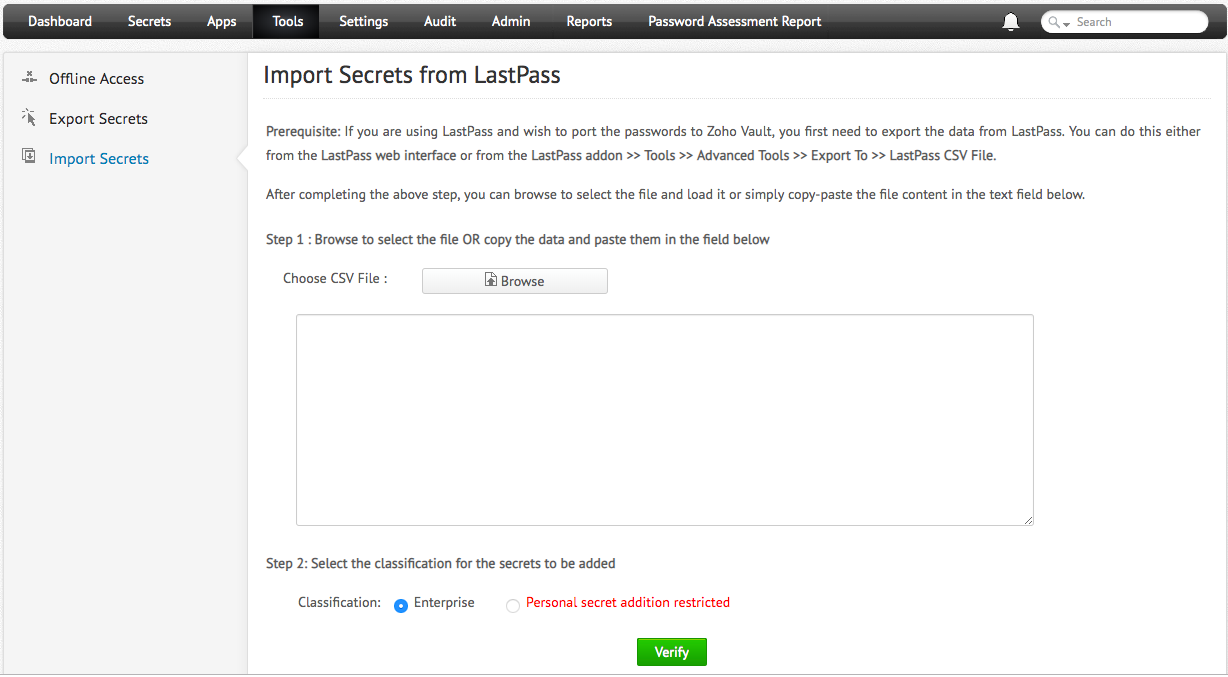Click the Browse button for CSV file
1228x677 pixels.
click(x=514, y=281)
